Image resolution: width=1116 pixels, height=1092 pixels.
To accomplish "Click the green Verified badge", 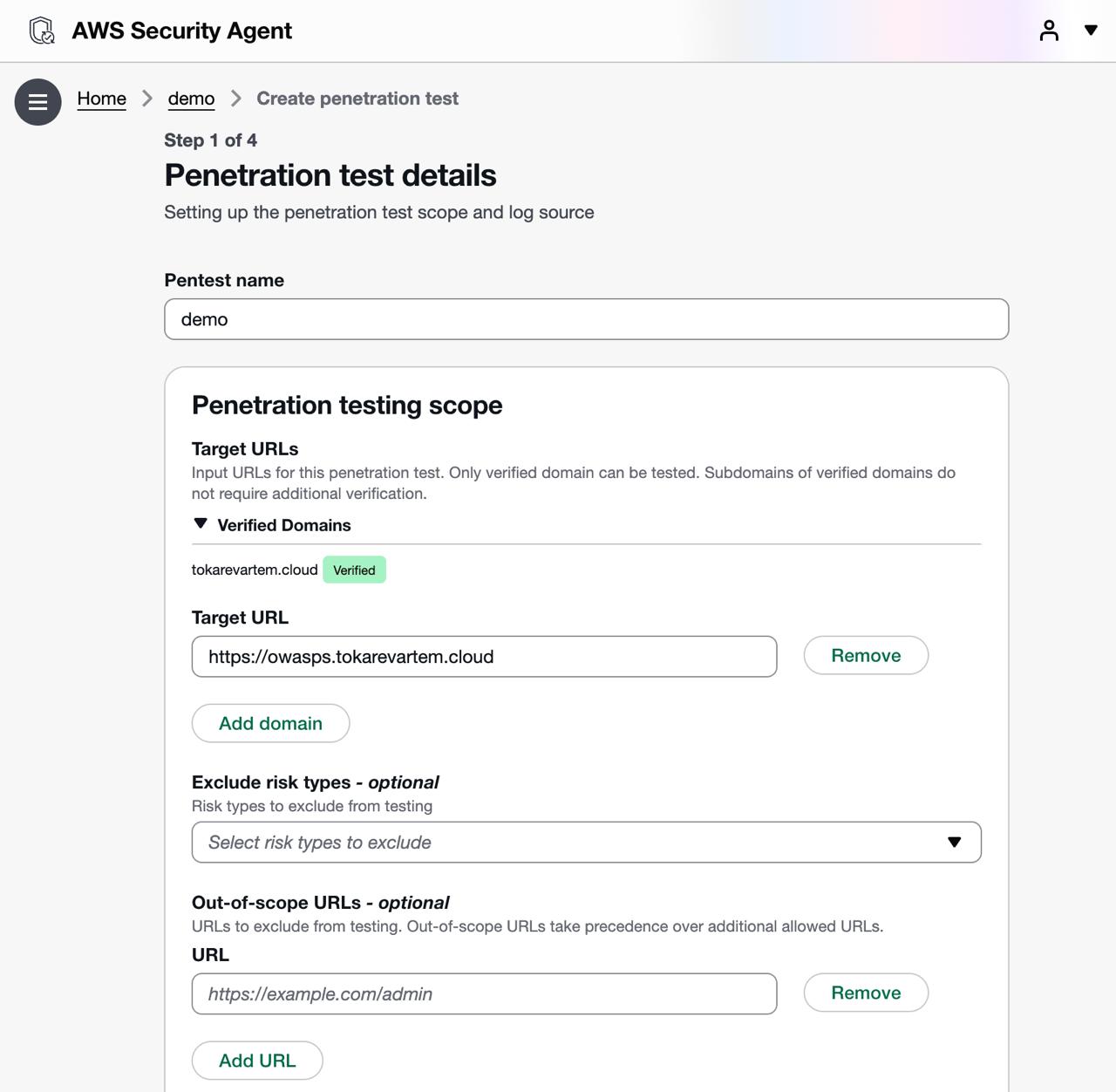I will click(354, 570).
